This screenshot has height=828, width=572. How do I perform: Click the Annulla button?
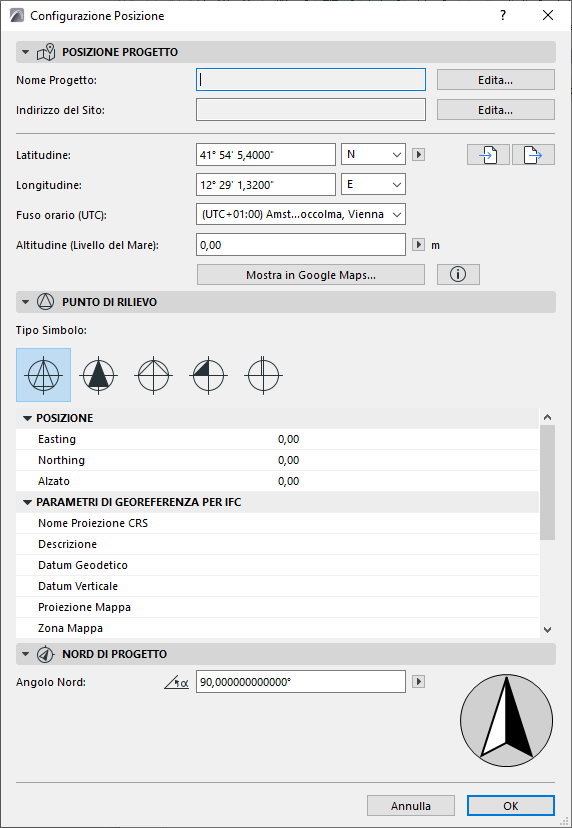(411, 806)
